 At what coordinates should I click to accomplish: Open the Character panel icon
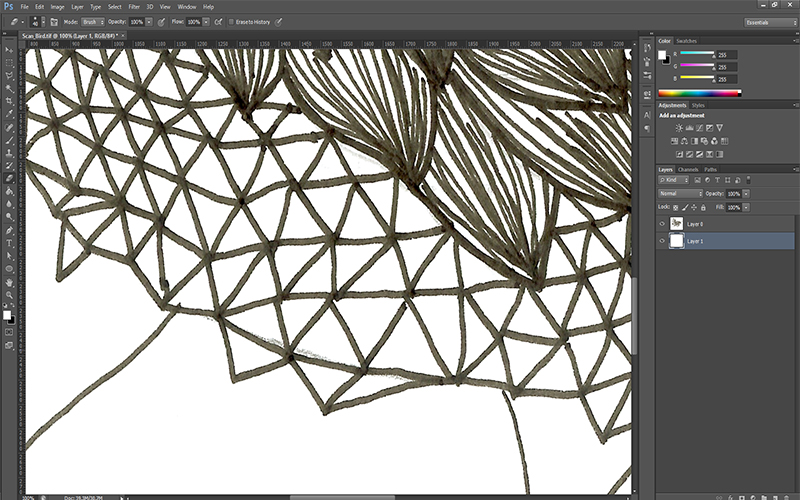click(647, 115)
